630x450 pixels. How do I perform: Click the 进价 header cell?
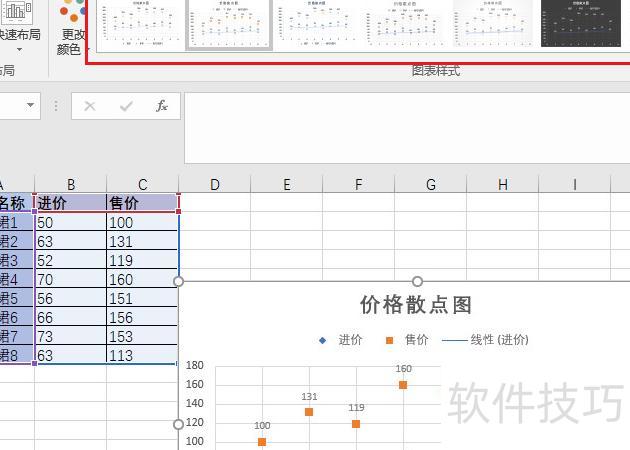(71, 203)
